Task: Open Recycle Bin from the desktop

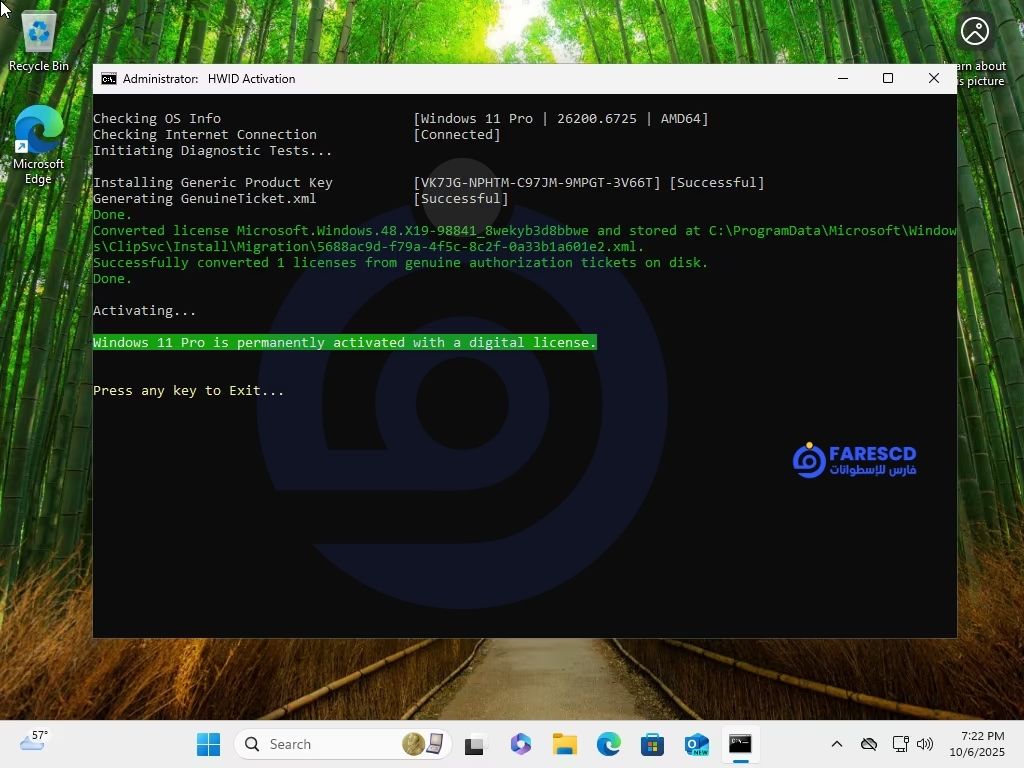Action: tap(37, 30)
